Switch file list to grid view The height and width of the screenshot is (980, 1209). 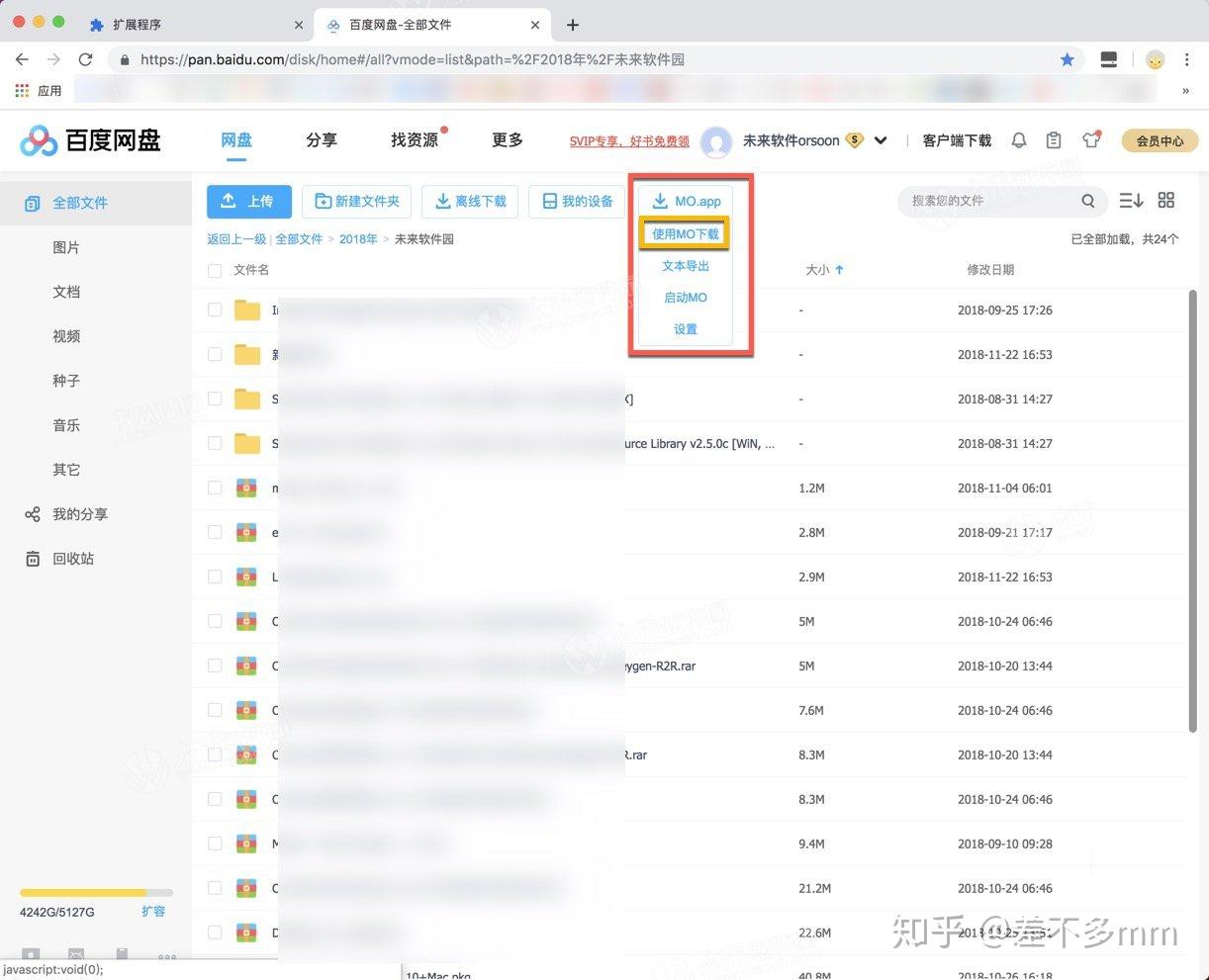click(x=1165, y=200)
